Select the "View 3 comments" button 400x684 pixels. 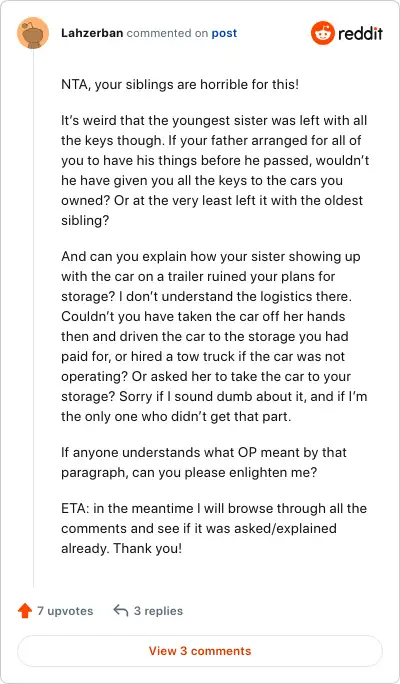(200, 651)
